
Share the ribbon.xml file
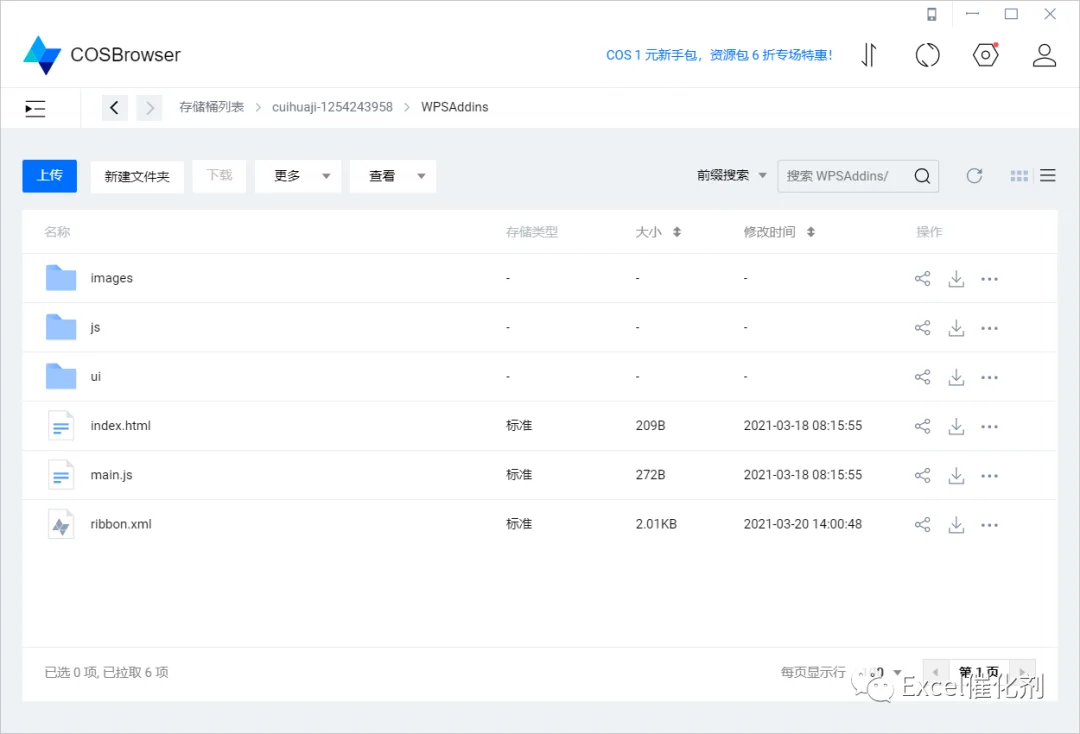click(x=922, y=525)
